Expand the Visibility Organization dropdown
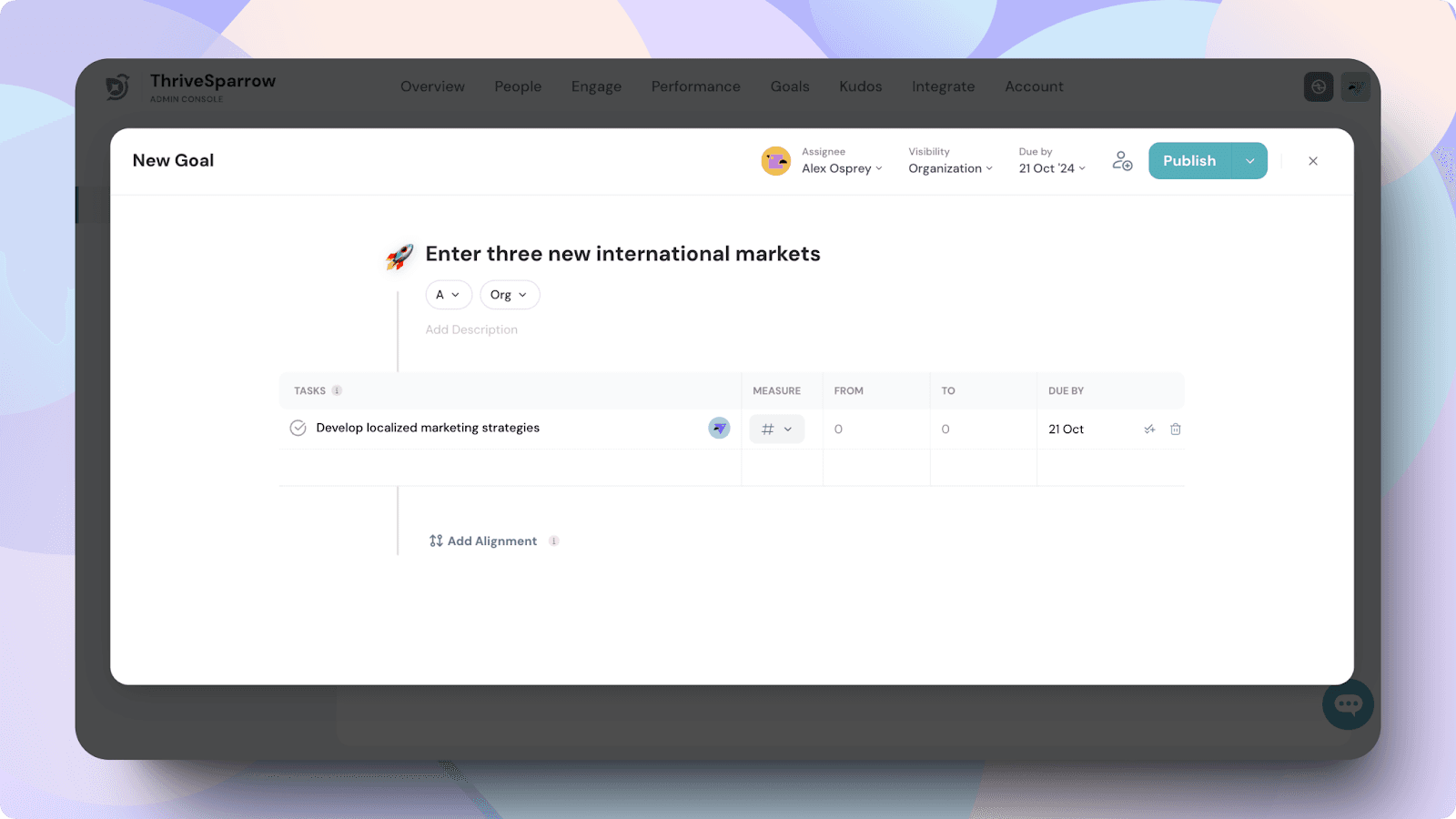The height and width of the screenshot is (819, 1456). [950, 168]
